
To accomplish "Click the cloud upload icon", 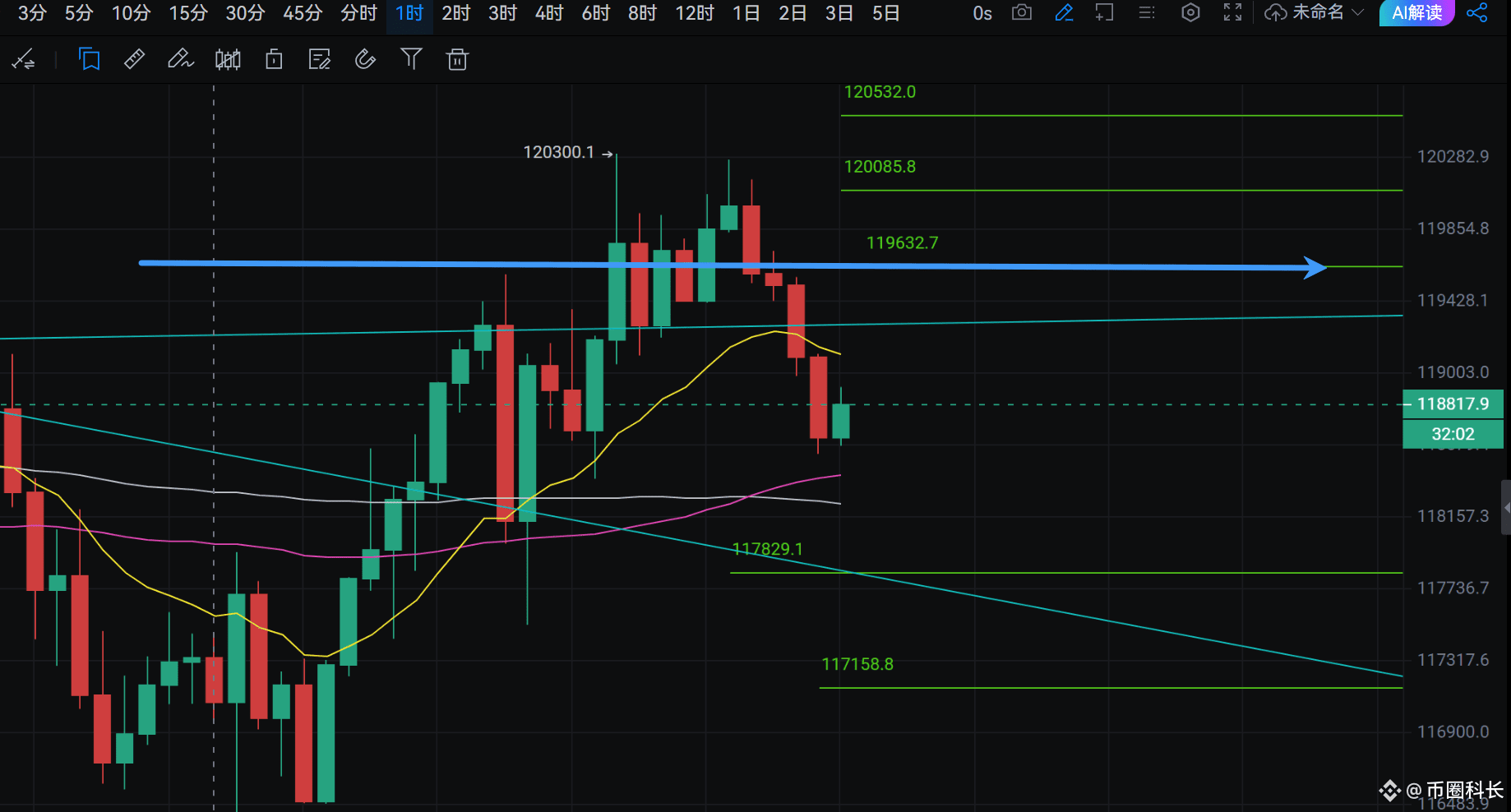I will [1276, 12].
